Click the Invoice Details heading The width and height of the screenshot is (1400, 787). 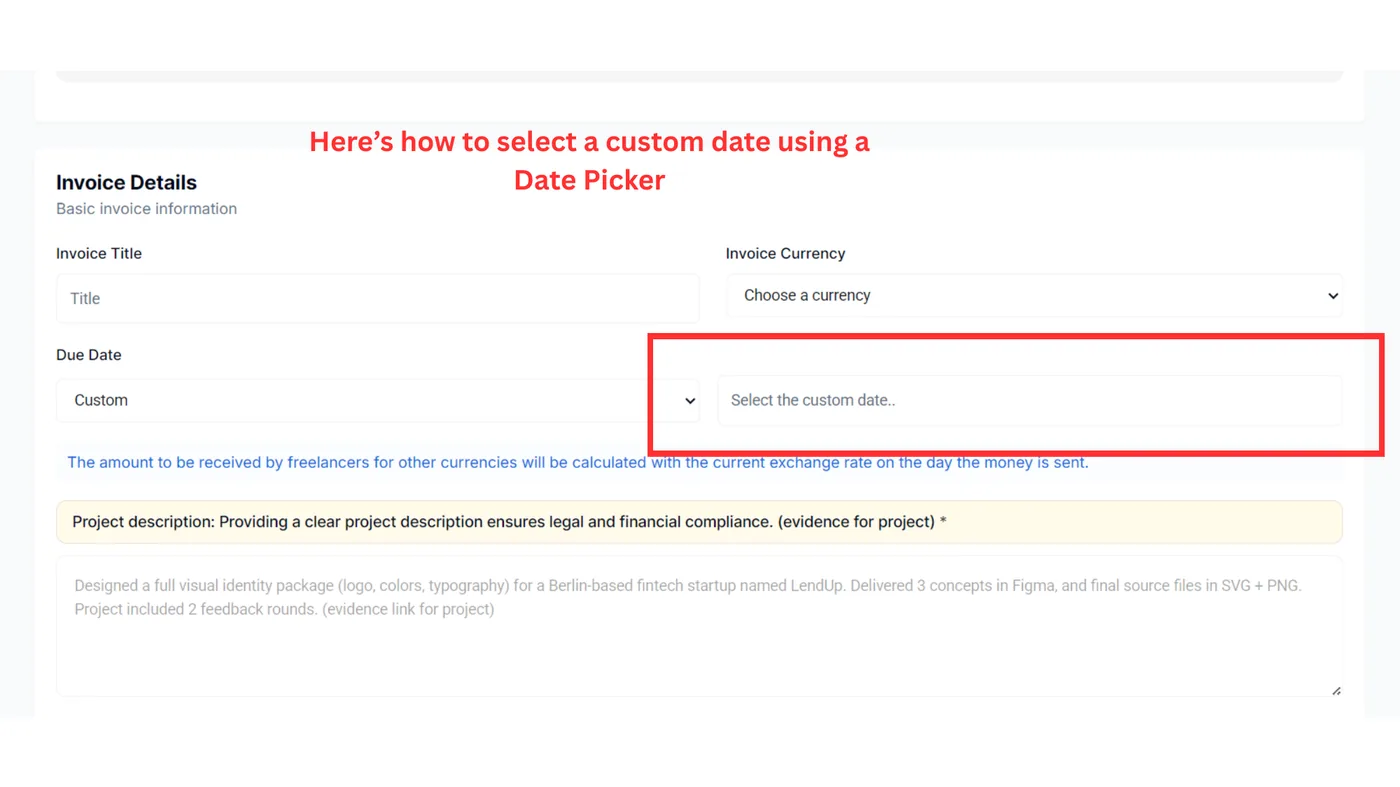tap(126, 182)
